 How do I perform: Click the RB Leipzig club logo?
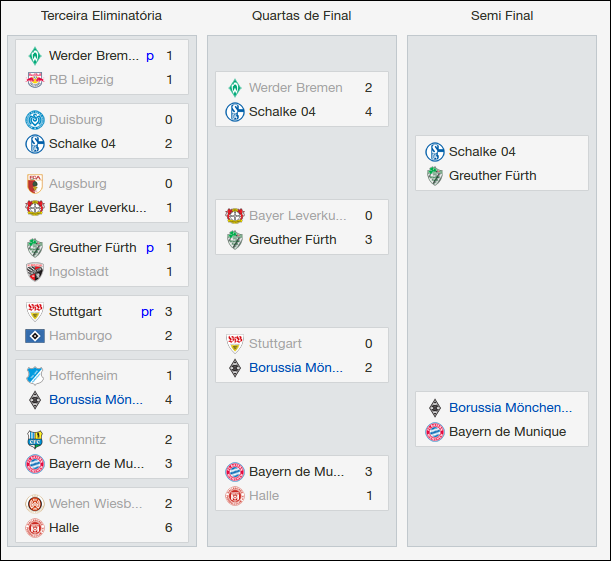click(35, 80)
